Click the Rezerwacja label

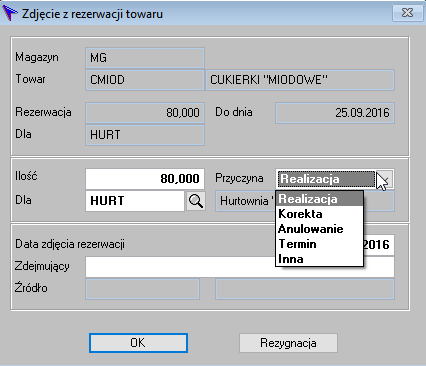43,112
